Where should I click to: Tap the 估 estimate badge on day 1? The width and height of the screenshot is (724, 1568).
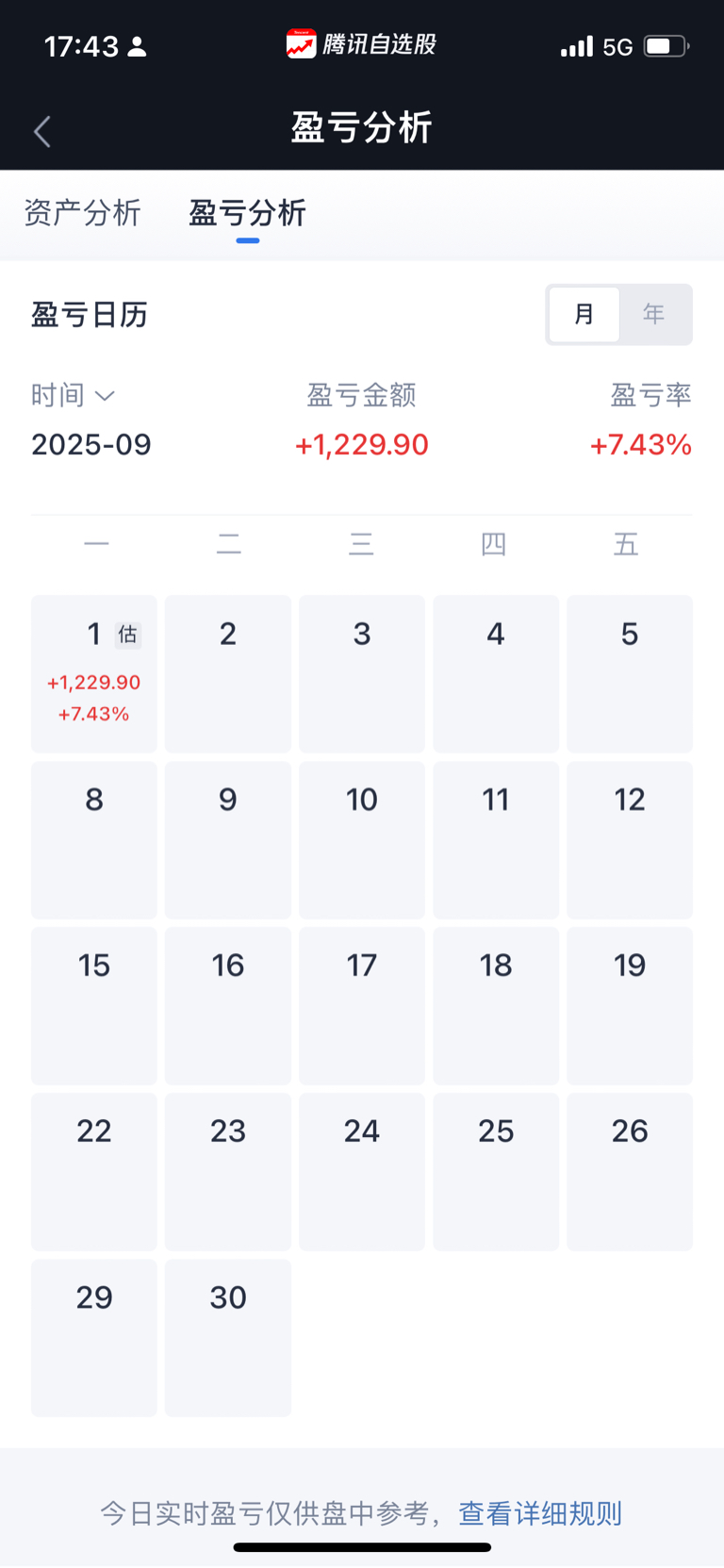coord(127,635)
